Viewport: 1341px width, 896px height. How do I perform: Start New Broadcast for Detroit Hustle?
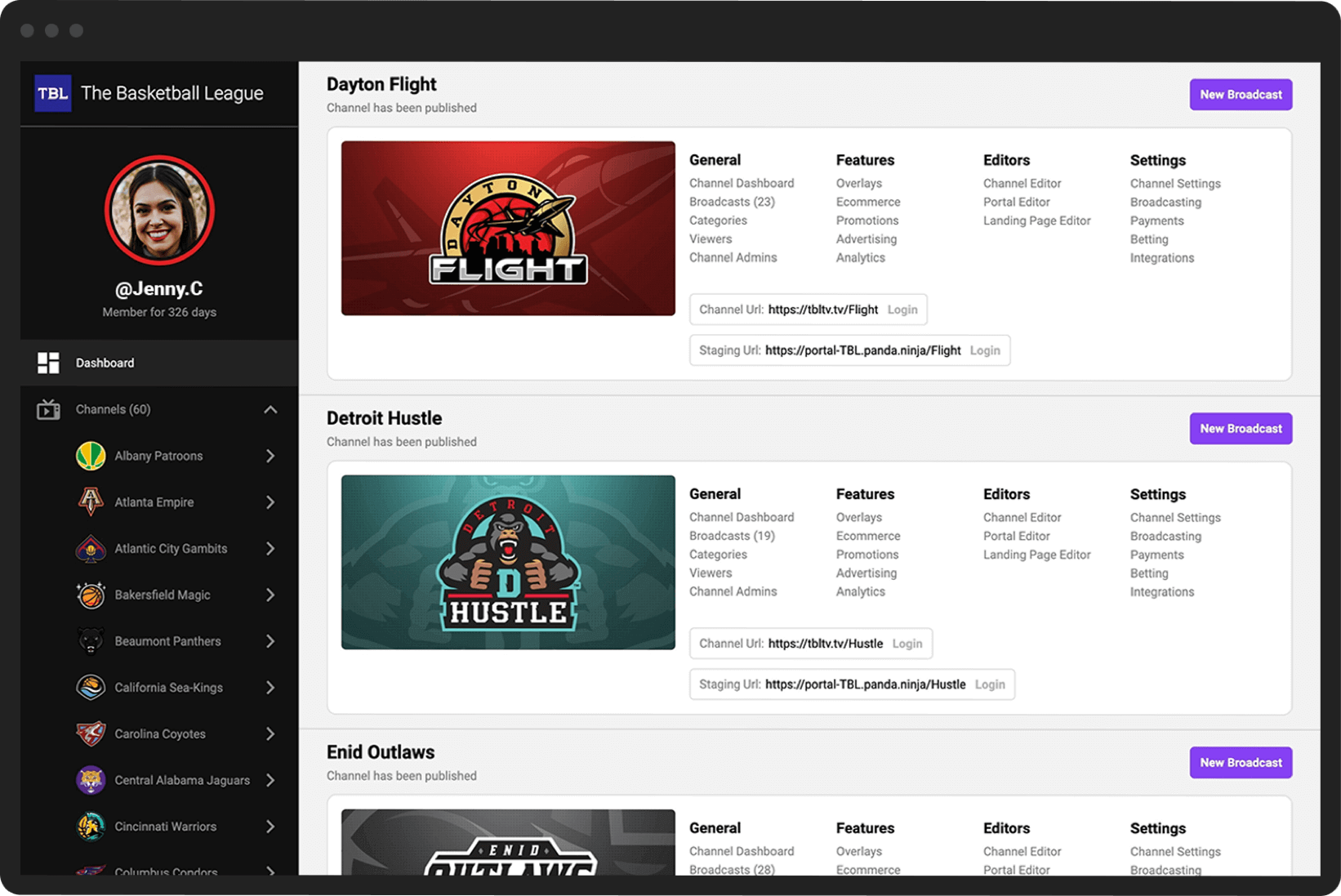click(1240, 429)
